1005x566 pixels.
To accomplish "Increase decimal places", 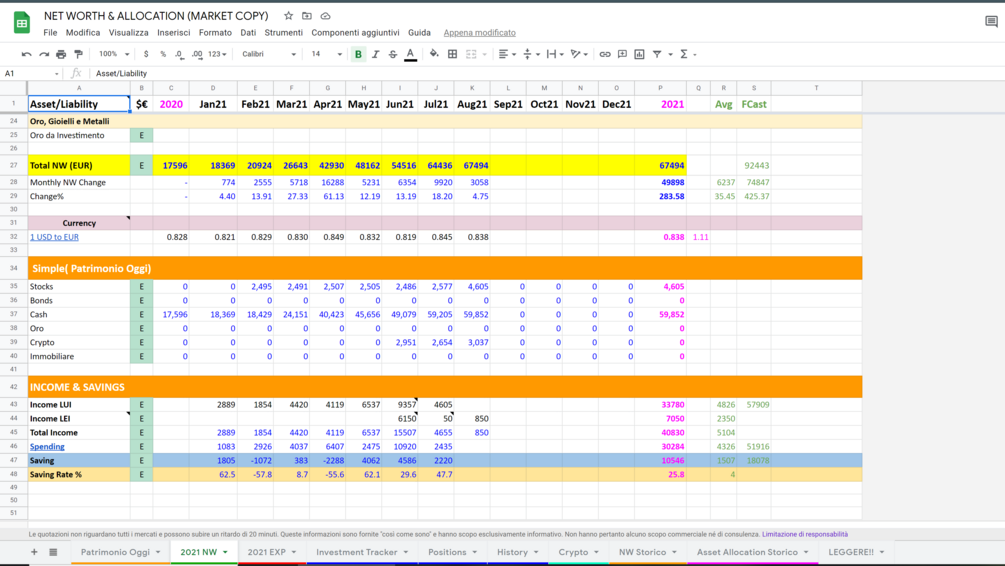I will point(197,54).
